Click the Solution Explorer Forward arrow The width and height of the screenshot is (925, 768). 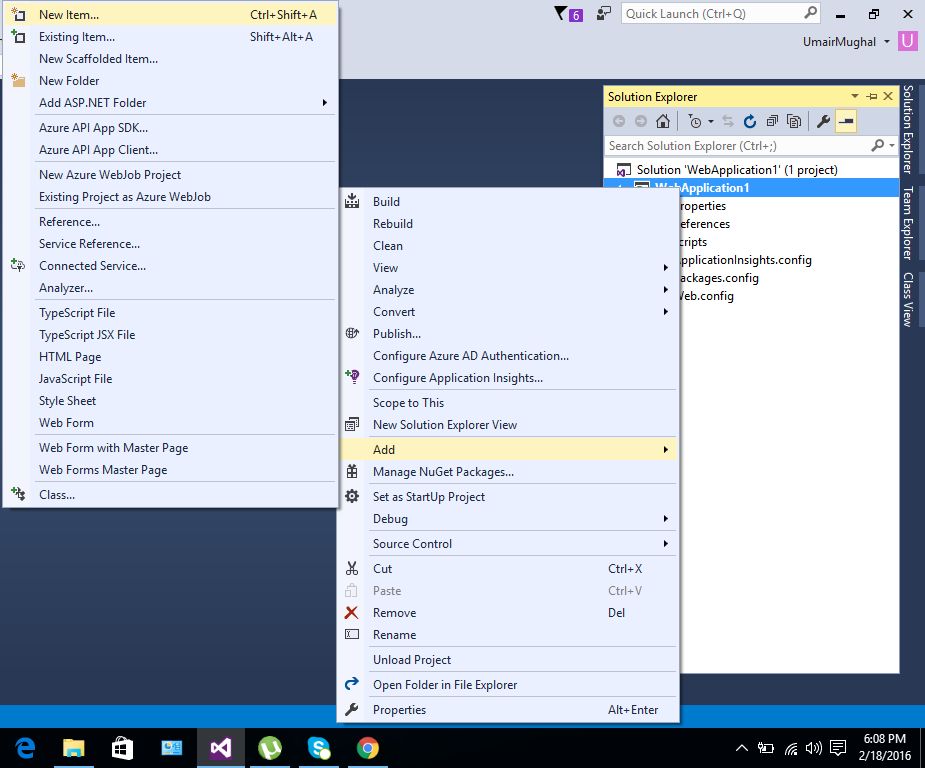click(641, 122)
